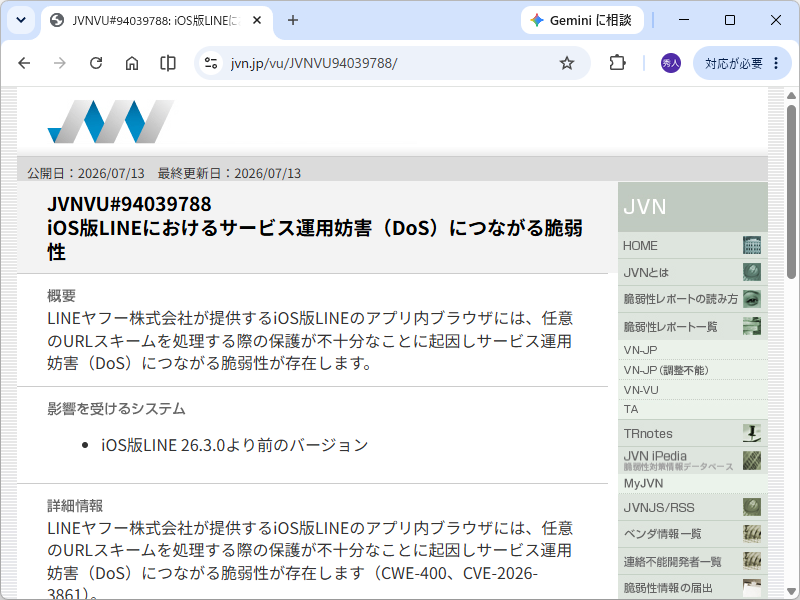Open ベンダ情報一覧 in sidebar

pyautogui.click(x=662, y=534)
